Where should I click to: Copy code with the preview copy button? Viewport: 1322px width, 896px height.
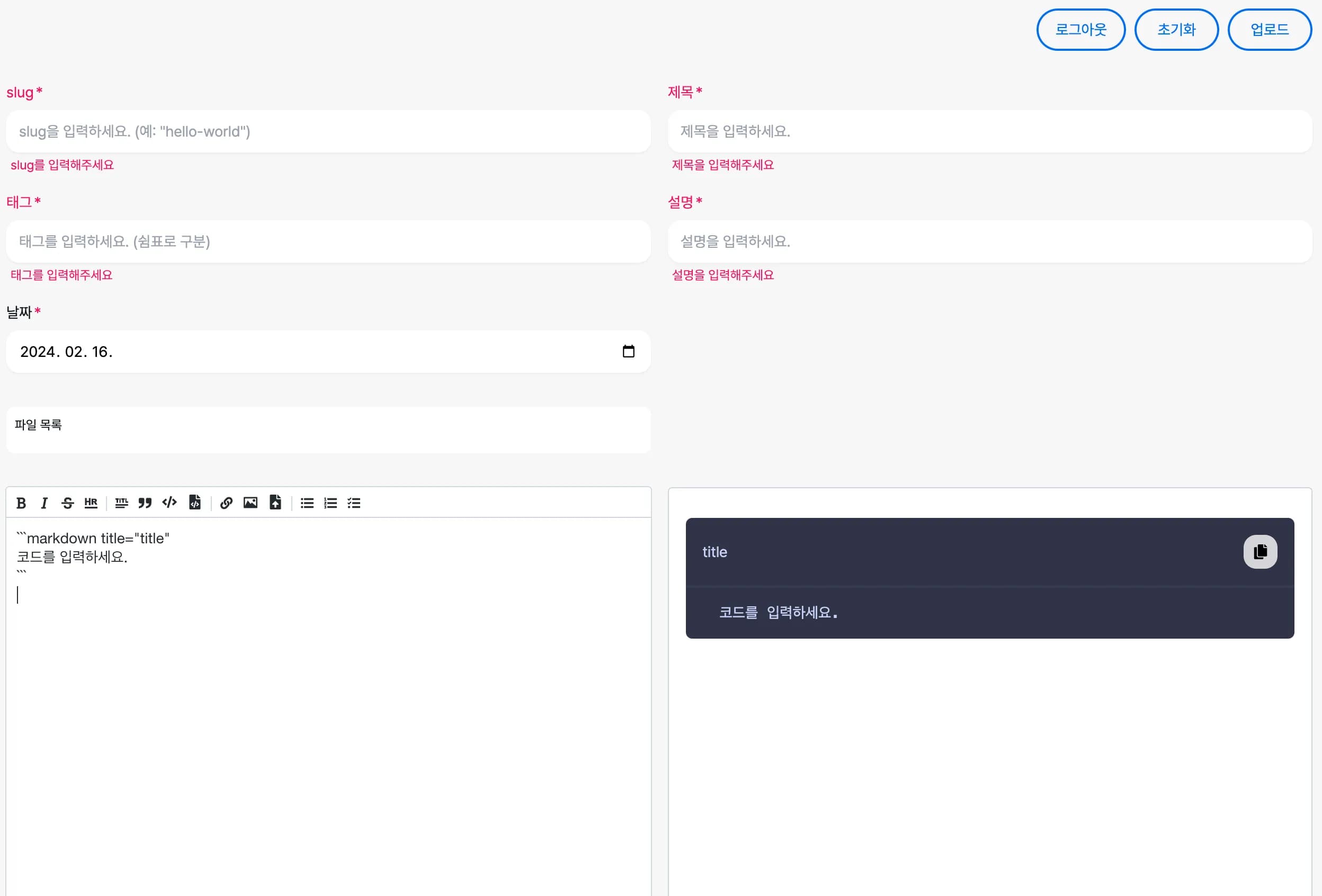pyautogui.click(x=1260, y=552)
